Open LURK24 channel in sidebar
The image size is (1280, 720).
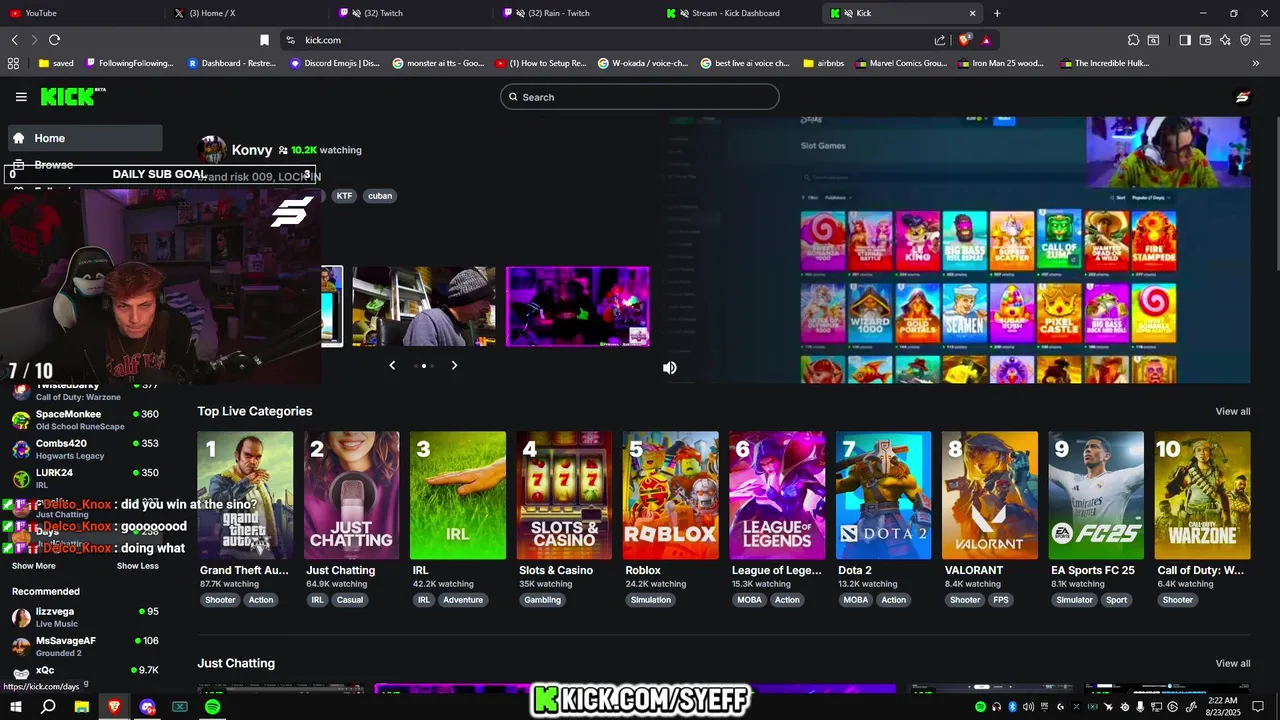tap(85, 478)
